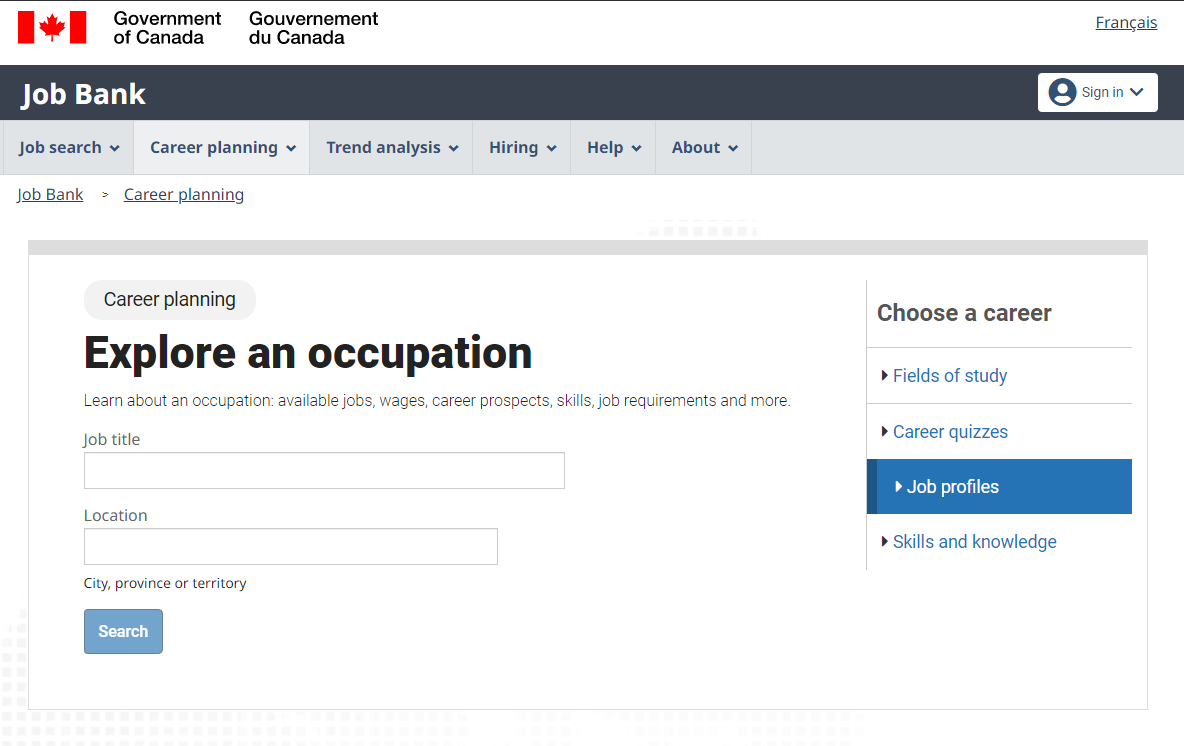Click the Explore an occupation heading
This screenshot has width=1184, height=746.
click(x=308, y=353)
